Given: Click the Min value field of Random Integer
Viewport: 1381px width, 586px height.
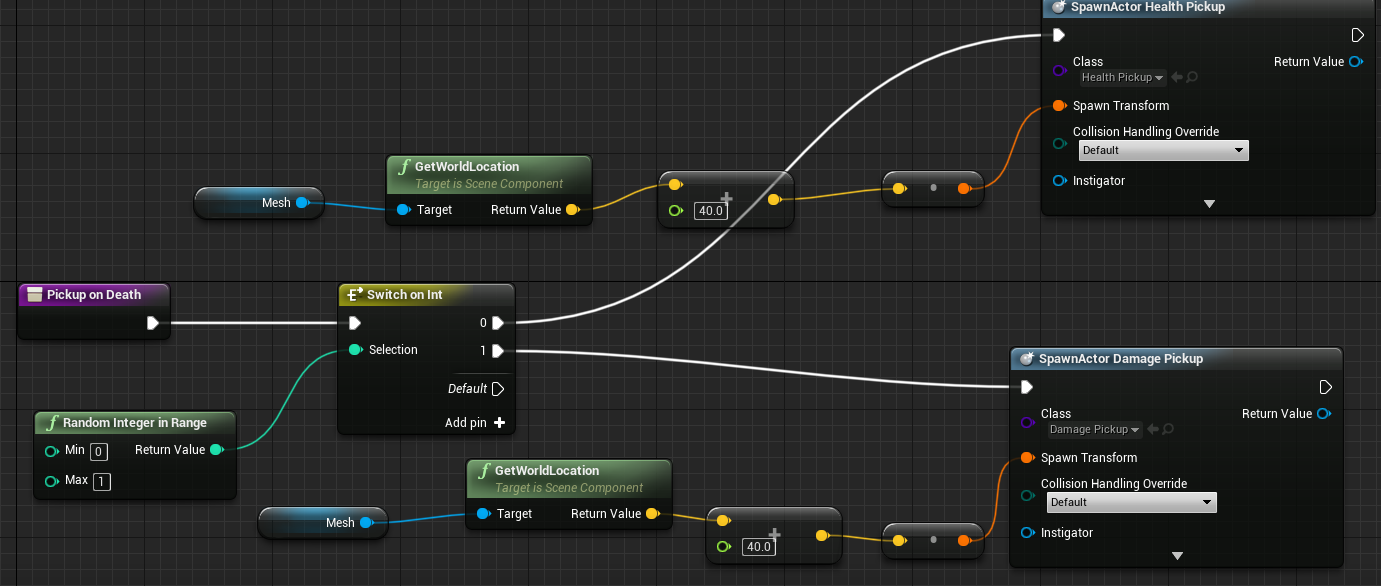Looking at the screenshot, I should coord(99,451).
